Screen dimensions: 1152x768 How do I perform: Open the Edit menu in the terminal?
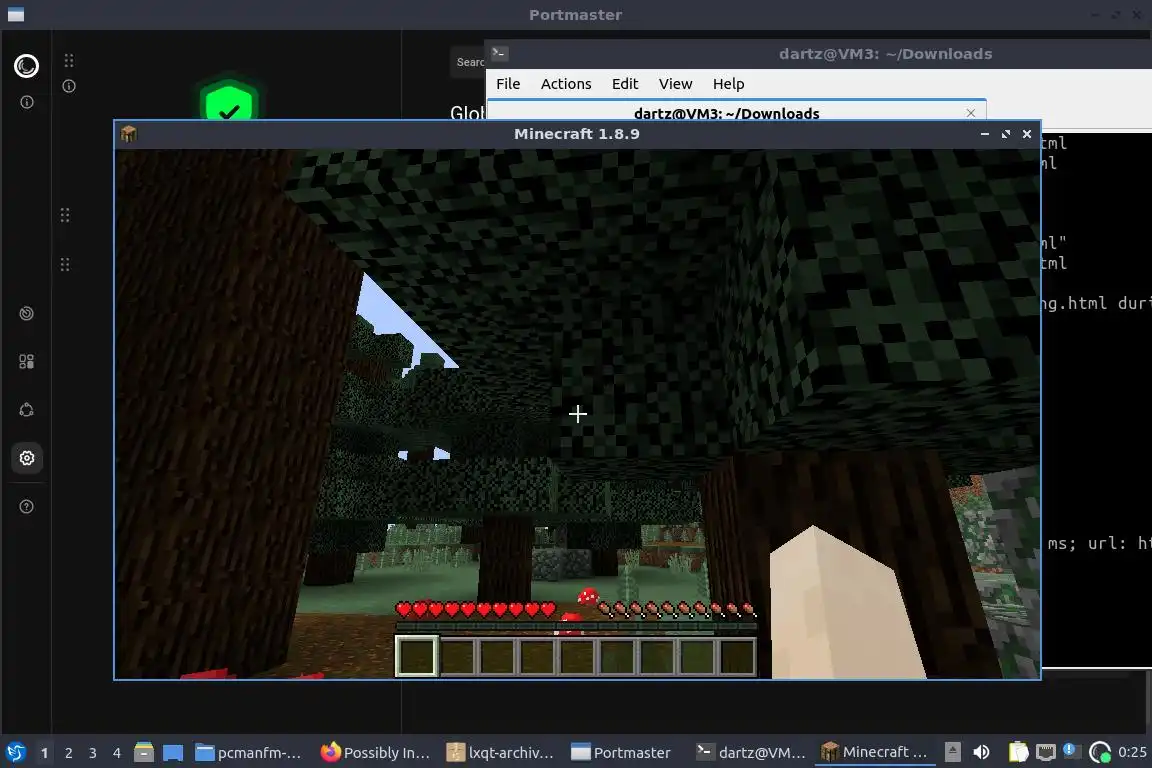(x=625, y=84)
